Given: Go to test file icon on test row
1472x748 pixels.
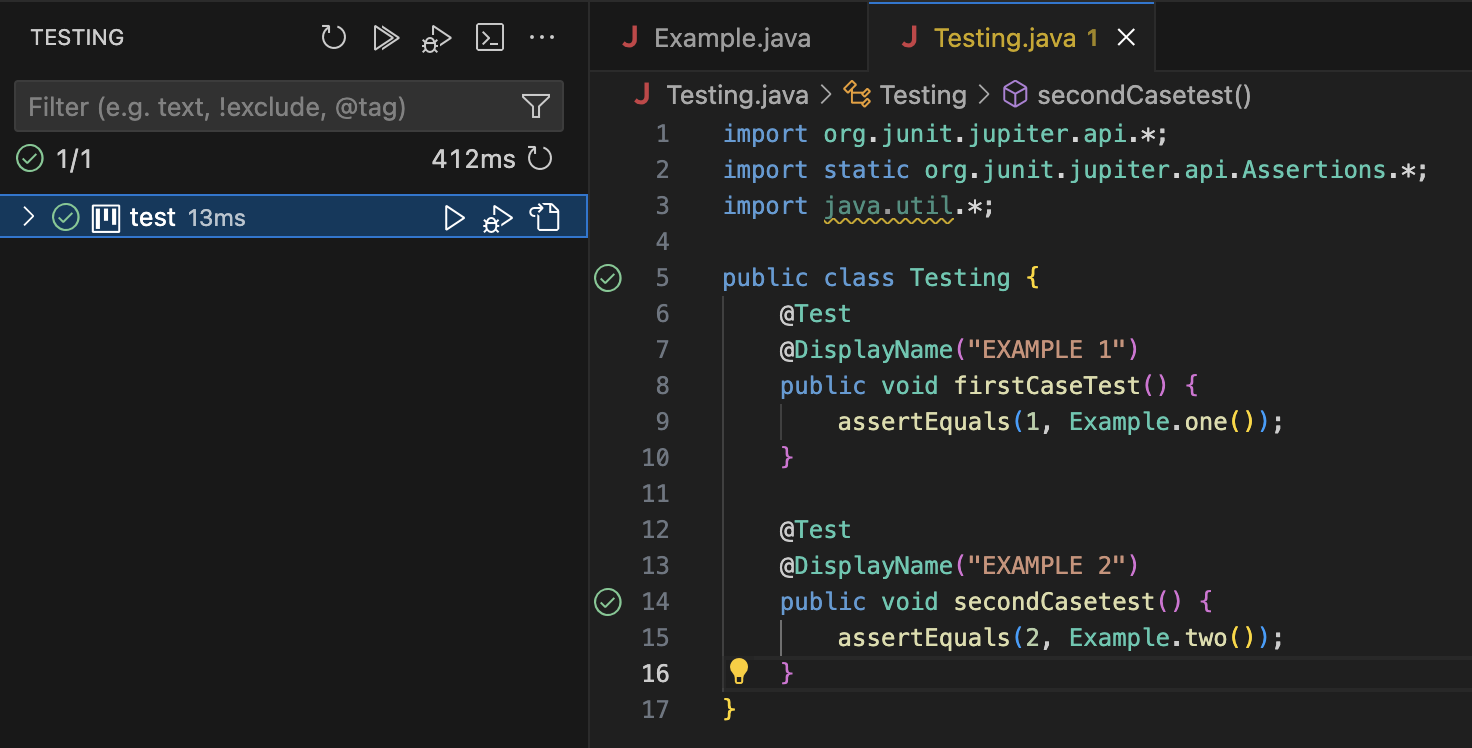Looking at the screenshot, I should click(545, 217).
